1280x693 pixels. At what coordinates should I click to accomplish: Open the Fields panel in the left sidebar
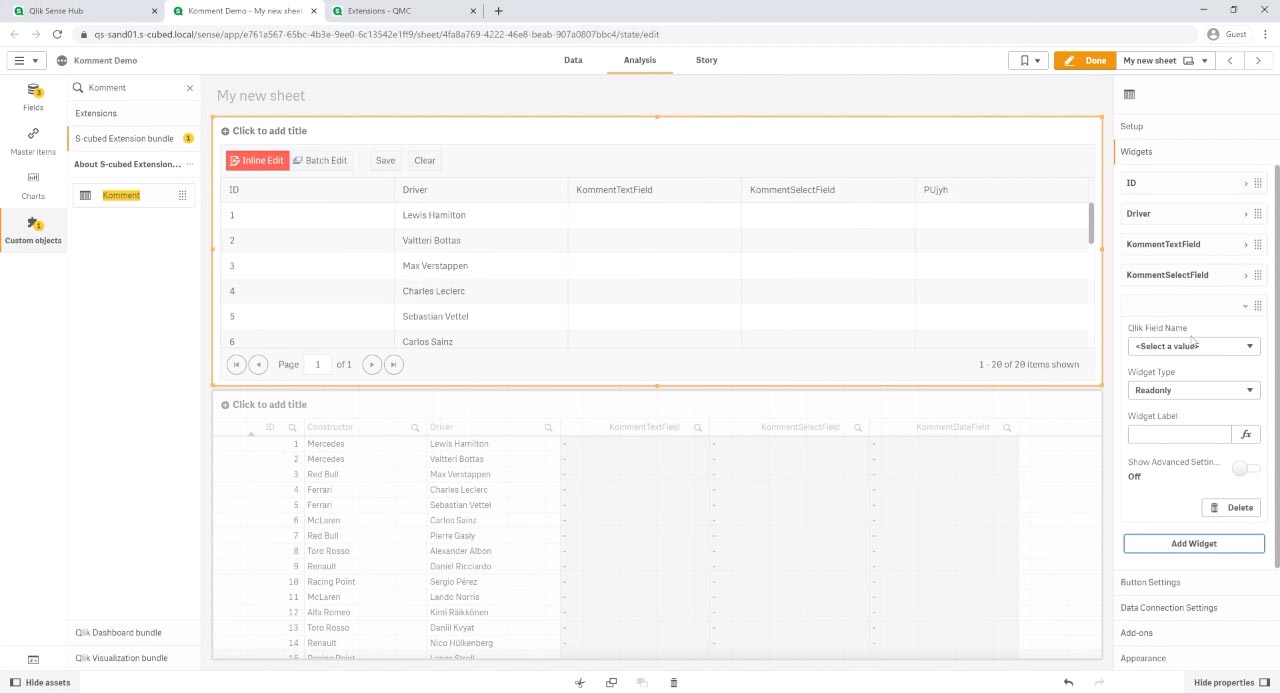(33, 97)
